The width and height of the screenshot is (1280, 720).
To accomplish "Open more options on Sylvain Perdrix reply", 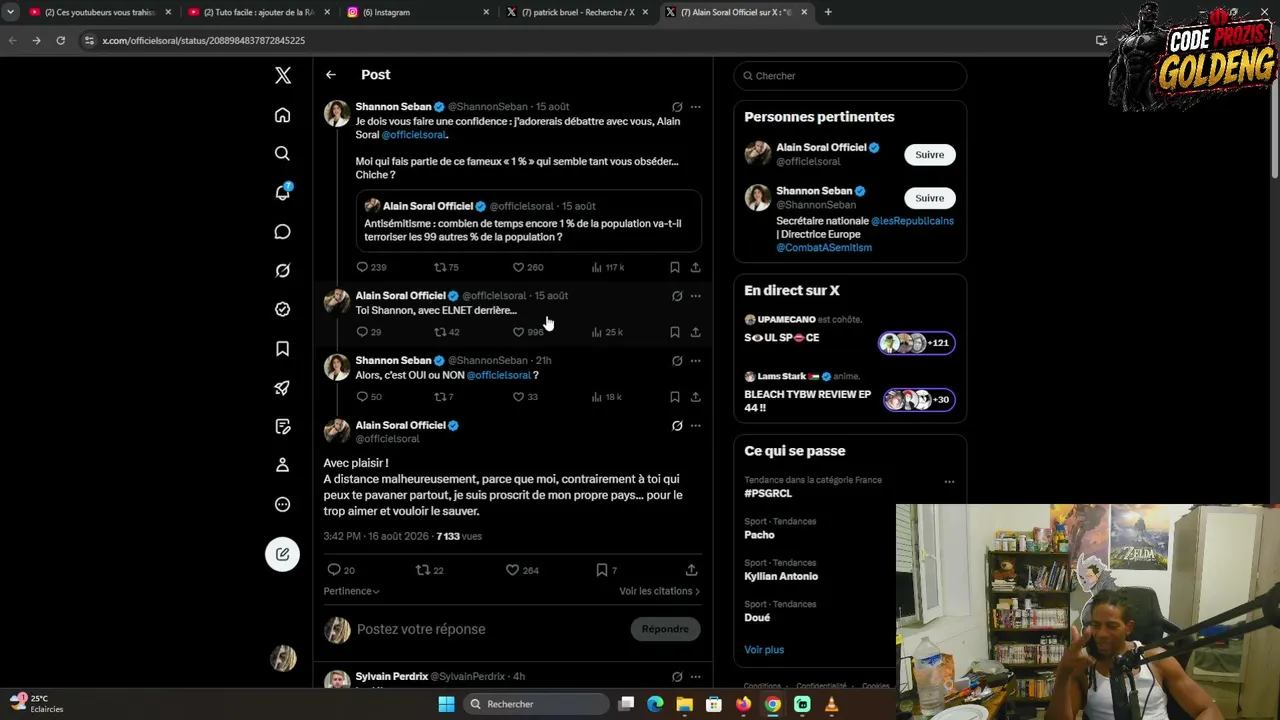I will tap(695, 677).
